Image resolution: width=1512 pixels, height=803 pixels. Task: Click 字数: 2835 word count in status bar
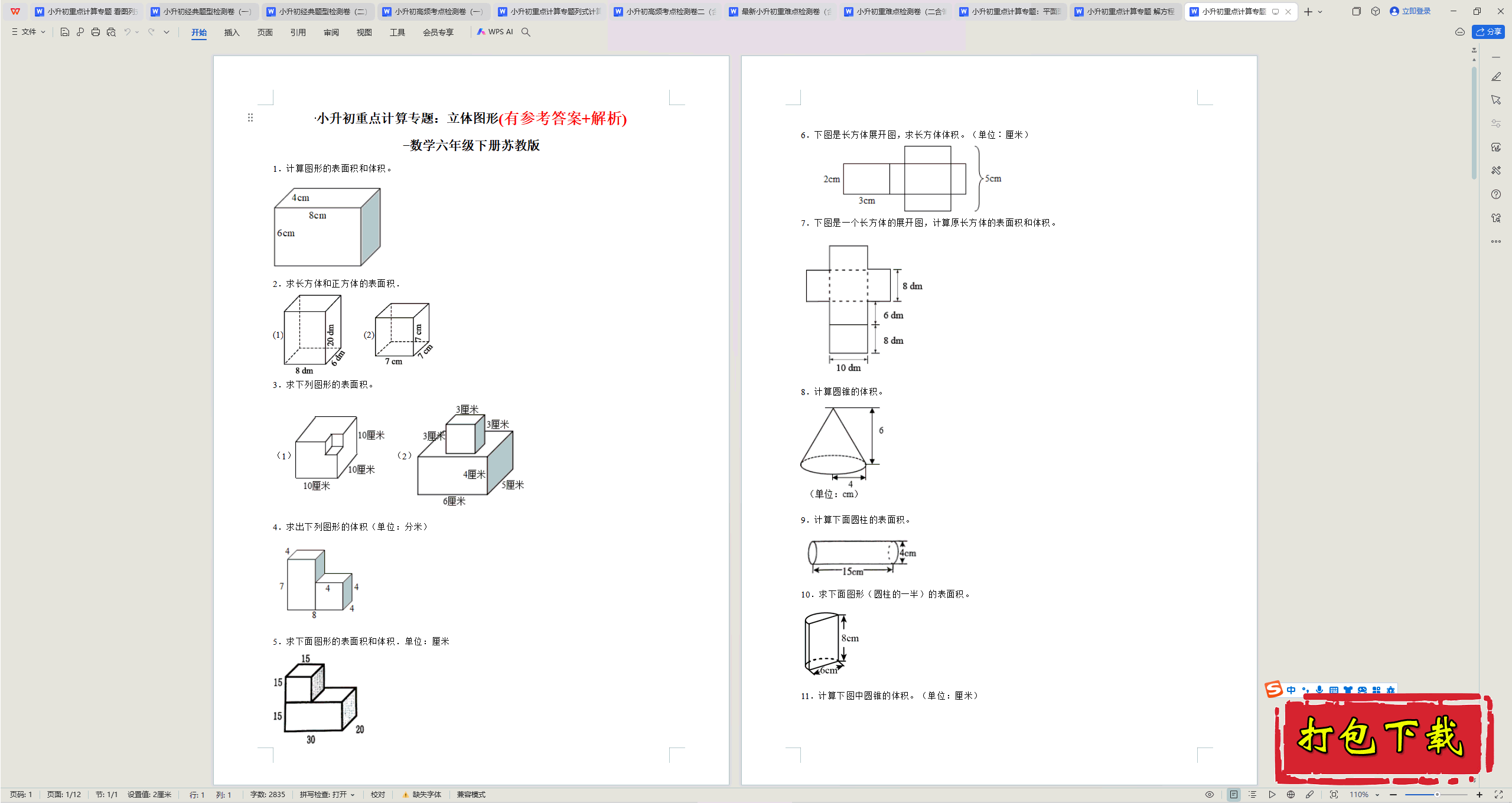point(268,795)
